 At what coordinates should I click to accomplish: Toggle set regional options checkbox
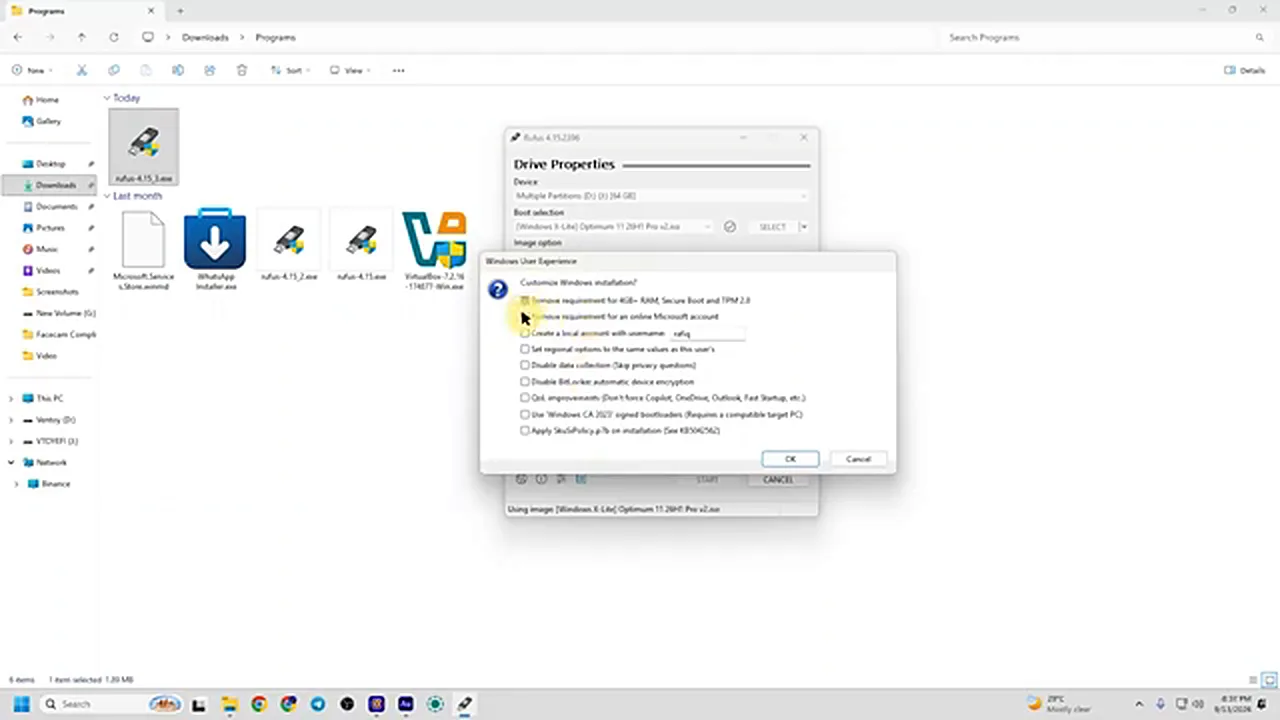(525, 349)
